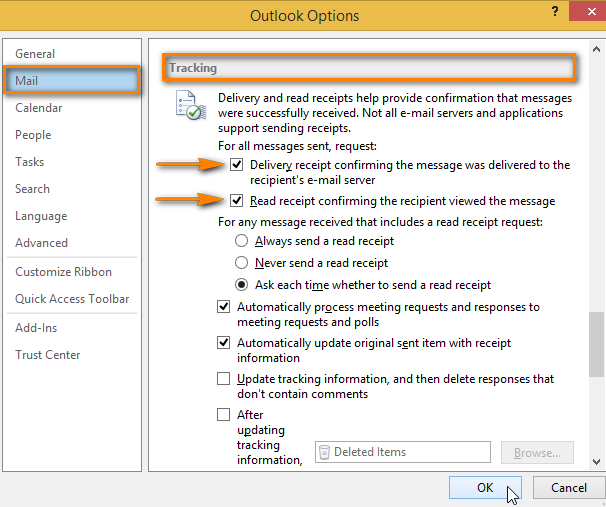Screen dimensions: 606x507
Task: Open the Mail options category
Action: click(x=71, y=80)
